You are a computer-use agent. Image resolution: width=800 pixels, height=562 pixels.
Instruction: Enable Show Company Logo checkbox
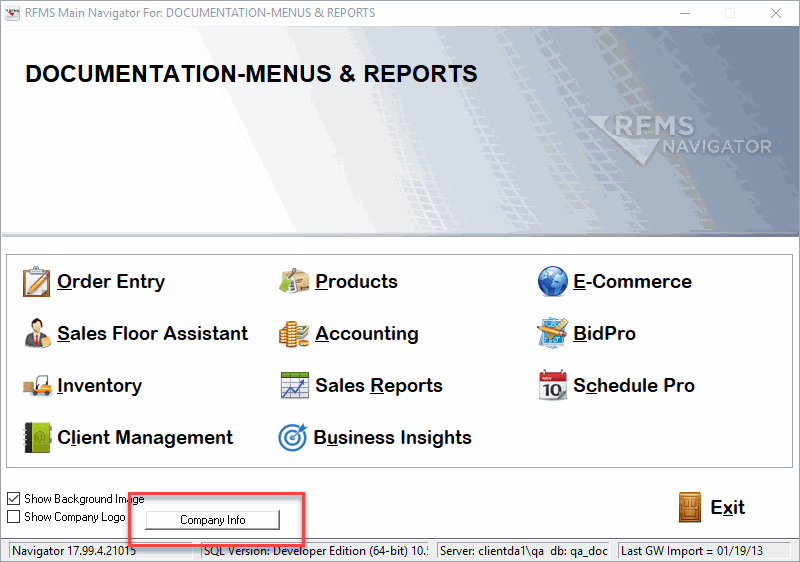(x=14, y=517)
